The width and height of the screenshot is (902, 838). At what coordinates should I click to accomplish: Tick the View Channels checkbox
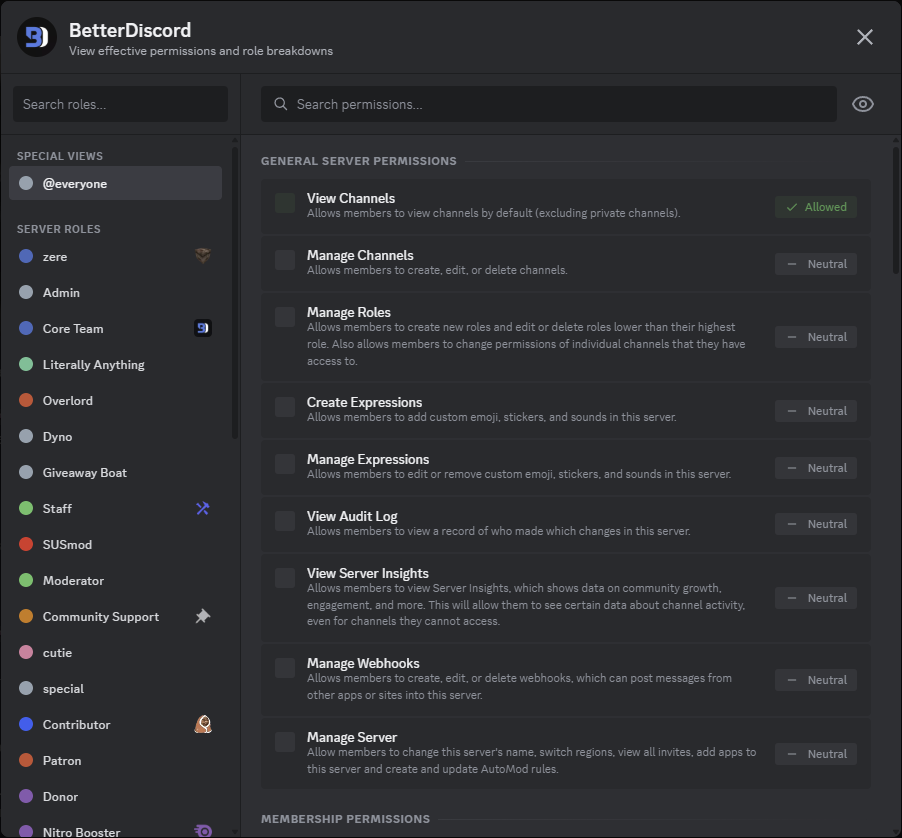coord(285,203)
